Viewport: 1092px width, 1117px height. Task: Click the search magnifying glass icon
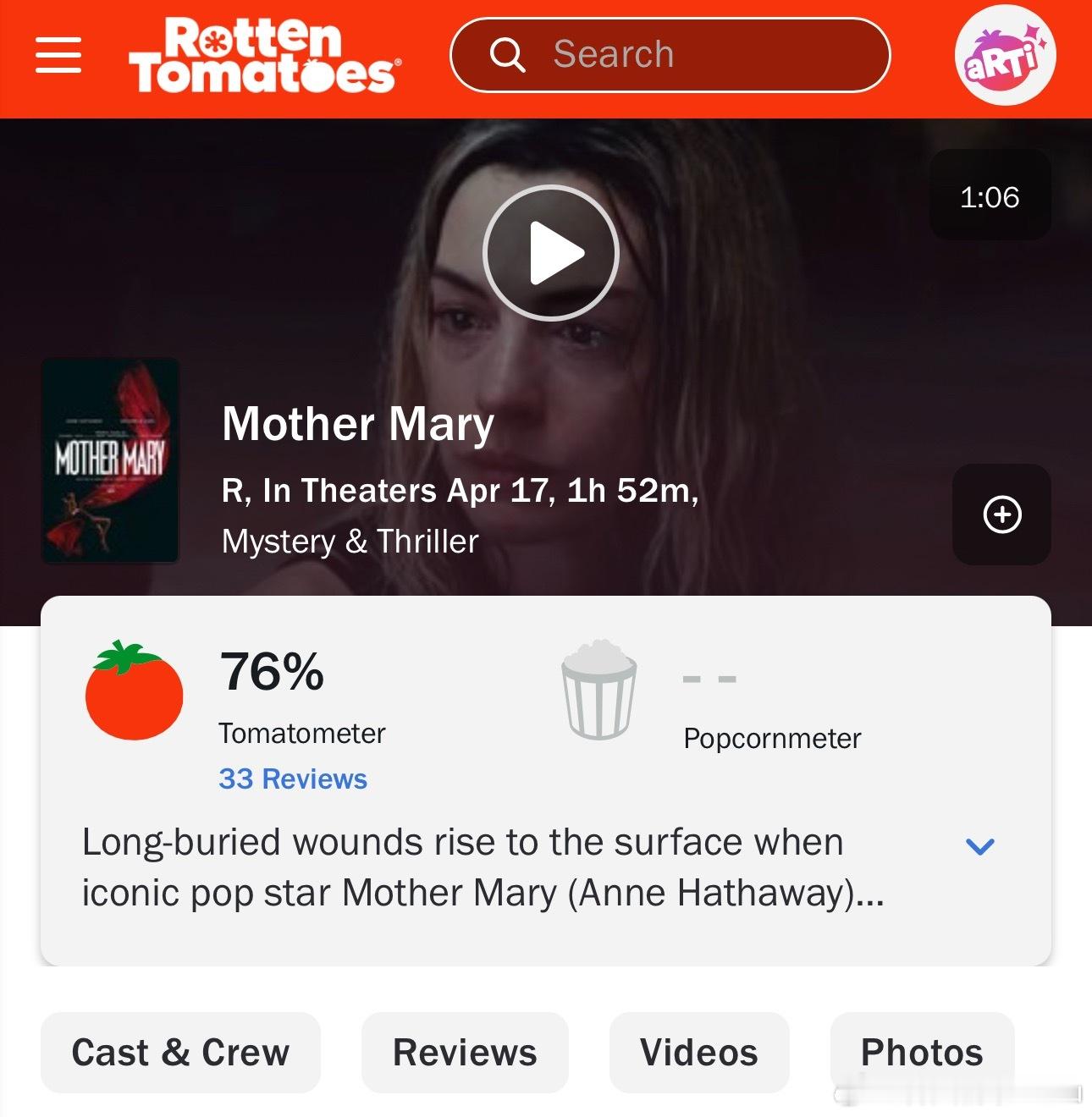pos(507,55)
